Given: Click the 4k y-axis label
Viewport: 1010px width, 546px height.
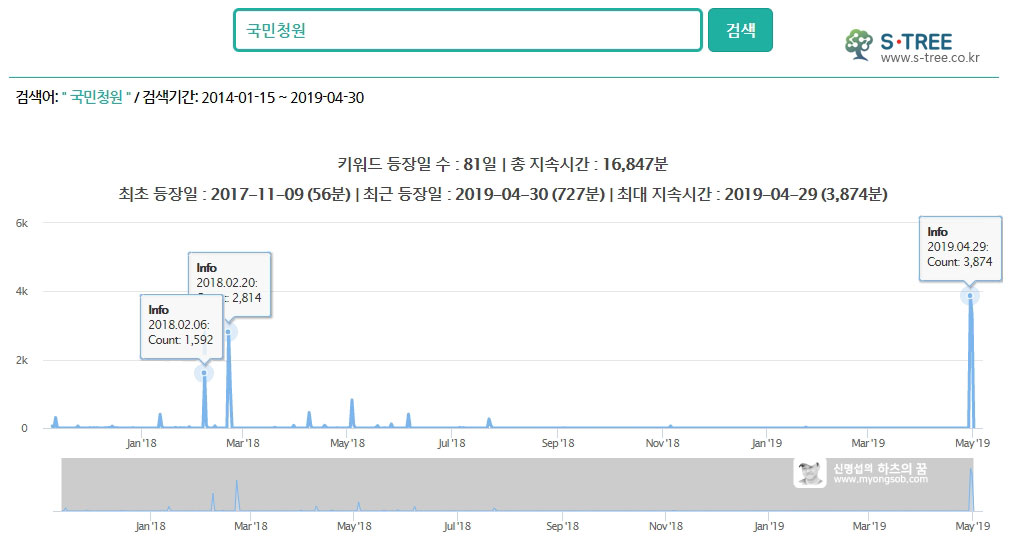Looking at the screenshot, I should coord(22,292).
